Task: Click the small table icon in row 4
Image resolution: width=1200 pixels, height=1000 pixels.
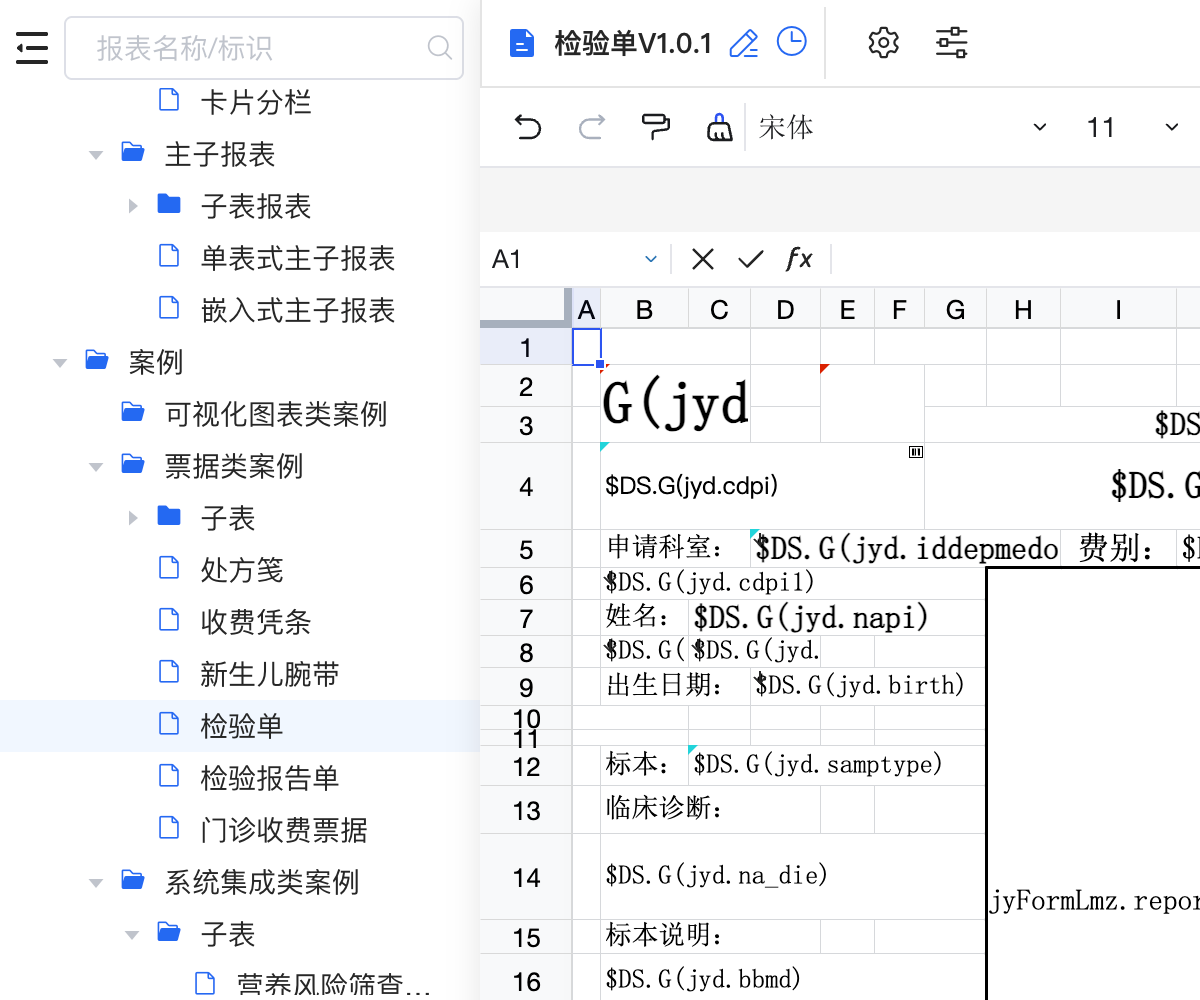Action: click(915, 452)
